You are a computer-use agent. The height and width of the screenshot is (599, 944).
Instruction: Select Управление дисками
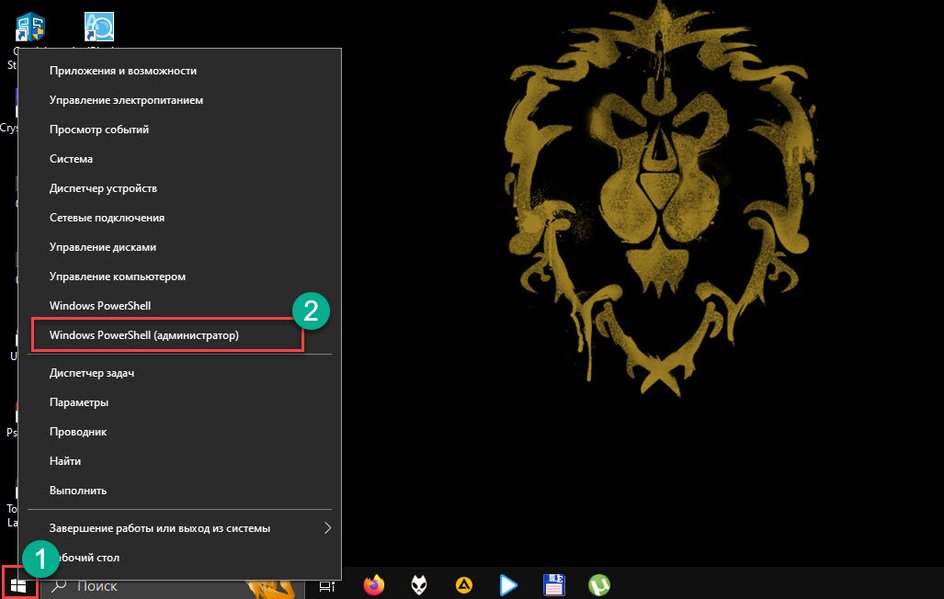pyautogui.click(x=179, y=247)
